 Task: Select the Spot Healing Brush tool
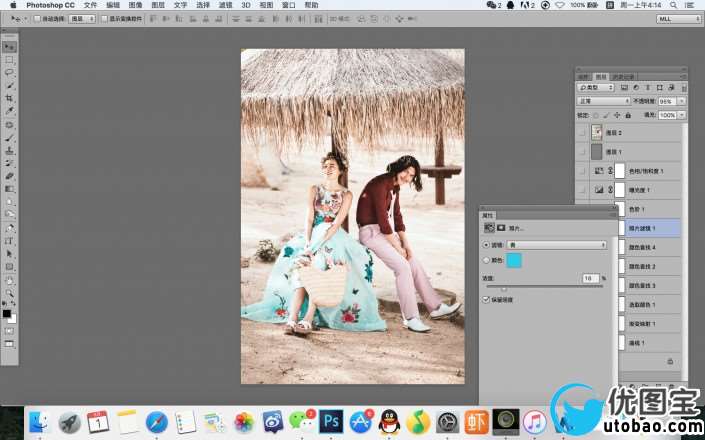[x=9, y=124]
